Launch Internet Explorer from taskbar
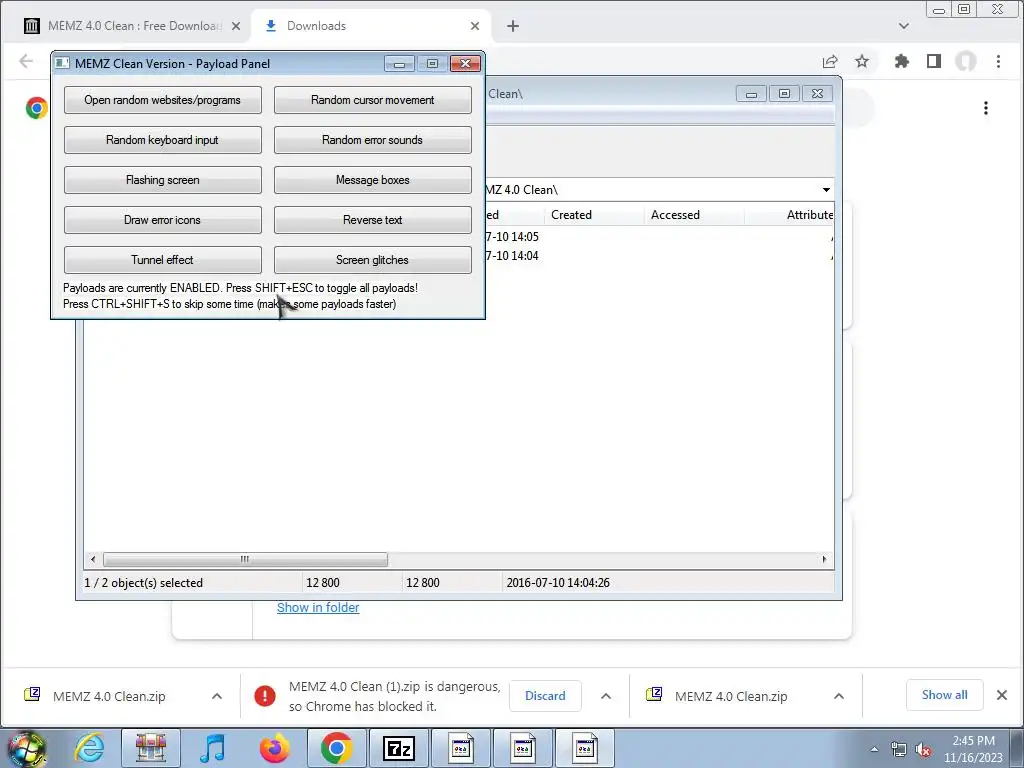The height and width of the screenshot is (768, 1024). click(x=89, y=748)
